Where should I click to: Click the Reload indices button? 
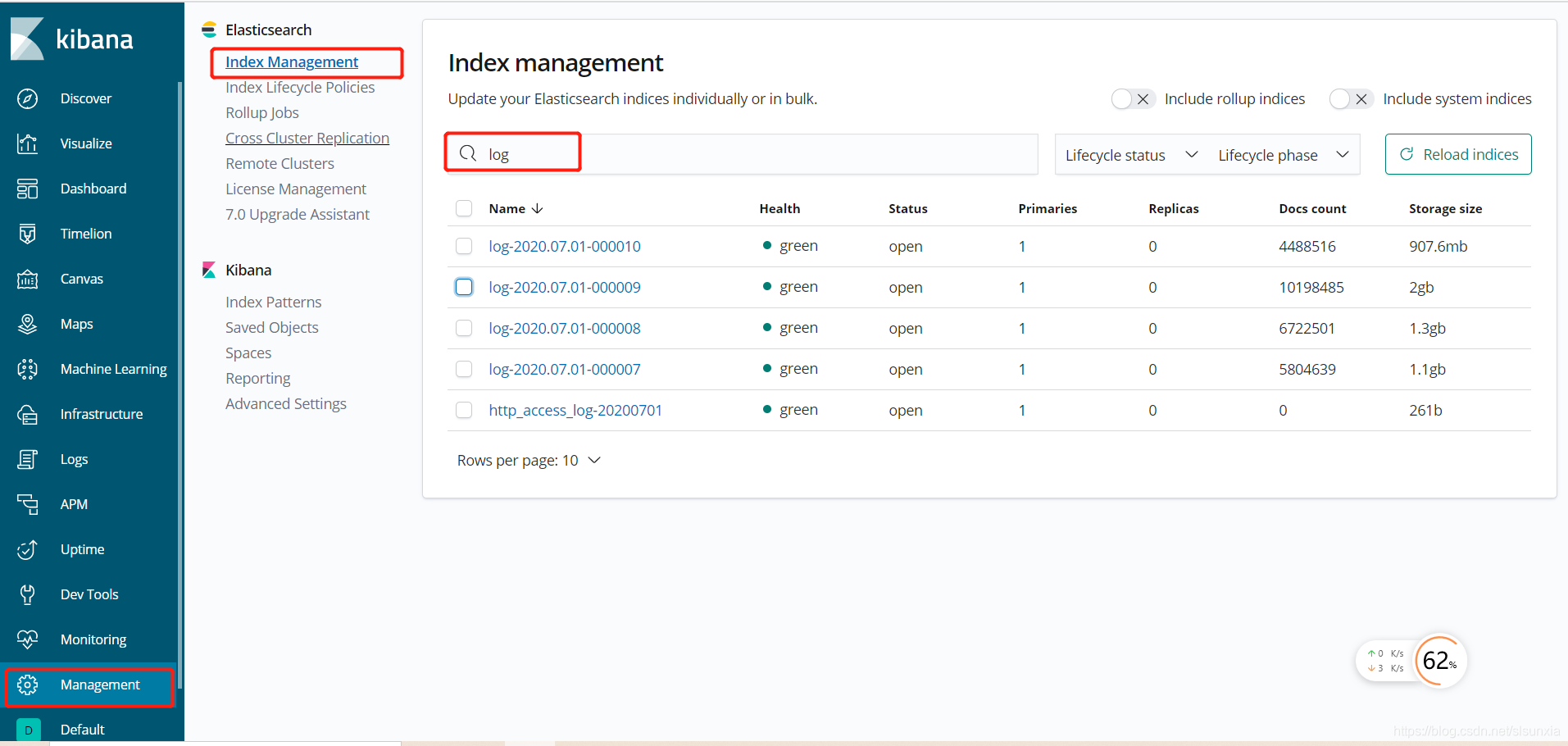point(1458,154)
